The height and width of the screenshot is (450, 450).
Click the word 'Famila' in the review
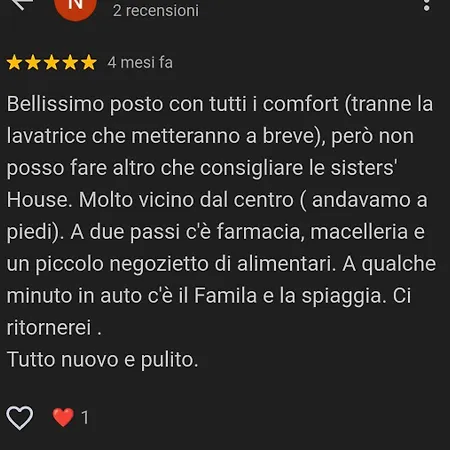click(225, 296)
